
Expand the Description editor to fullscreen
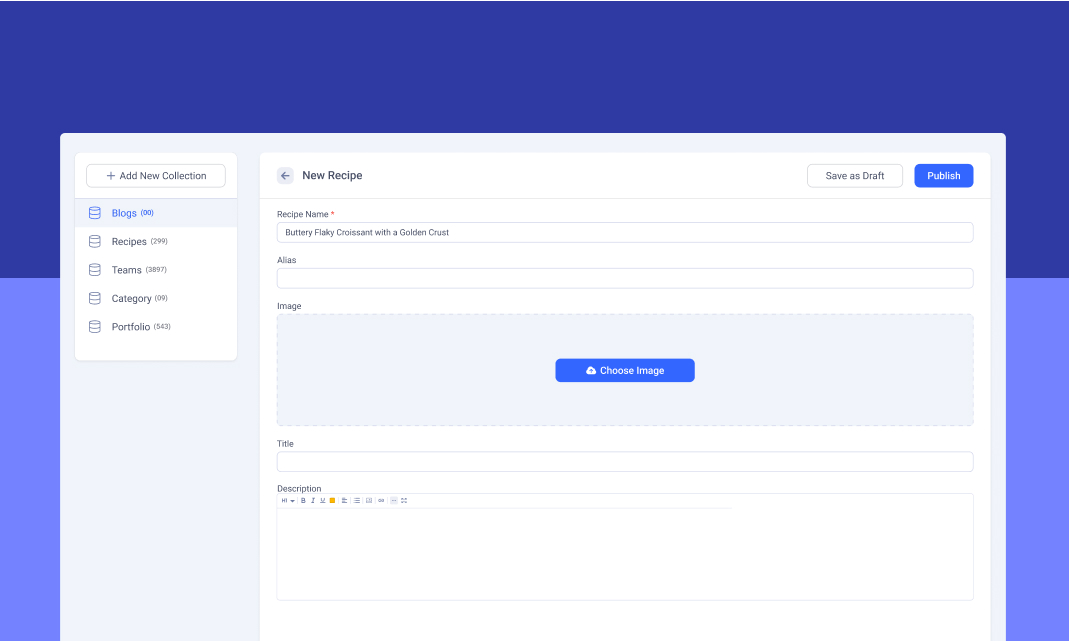click(x=404, y=500)
